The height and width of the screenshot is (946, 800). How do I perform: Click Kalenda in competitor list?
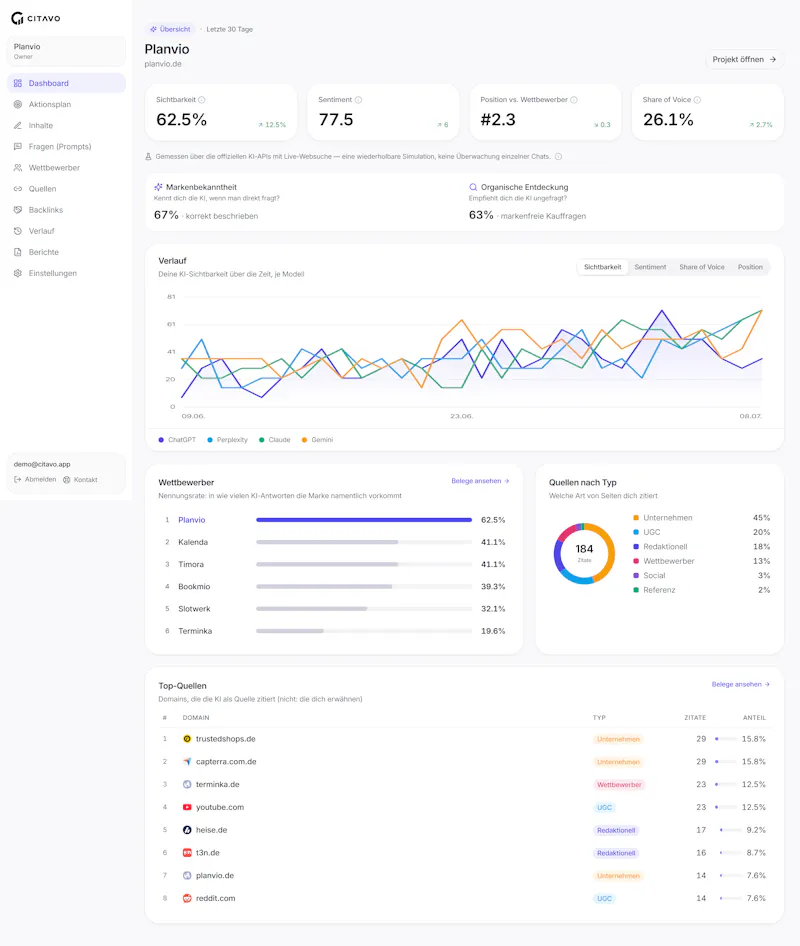click(x=193, y=542)
